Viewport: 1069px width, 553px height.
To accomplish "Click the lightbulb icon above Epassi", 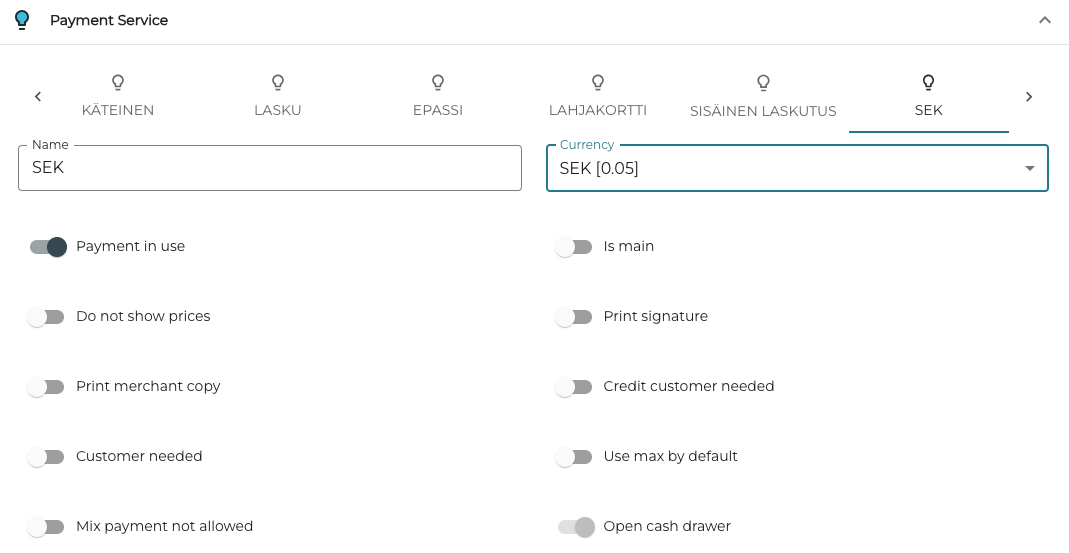I will (x=438, y=82).
